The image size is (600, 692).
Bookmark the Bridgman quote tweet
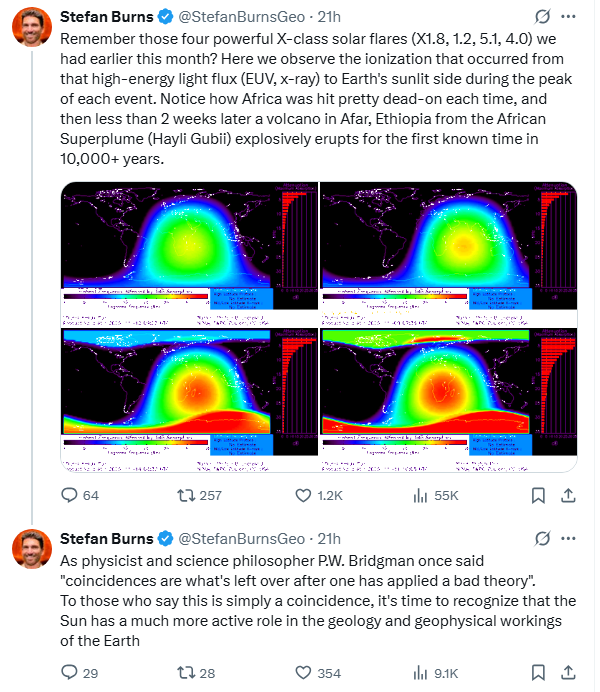tap(537, 673)
